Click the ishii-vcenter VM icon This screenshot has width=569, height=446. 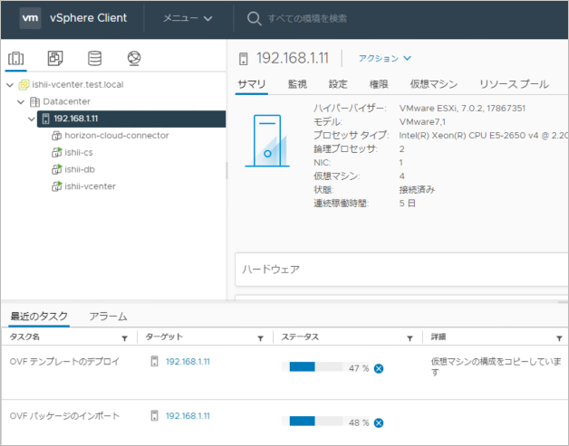click(x=57, y=187)
